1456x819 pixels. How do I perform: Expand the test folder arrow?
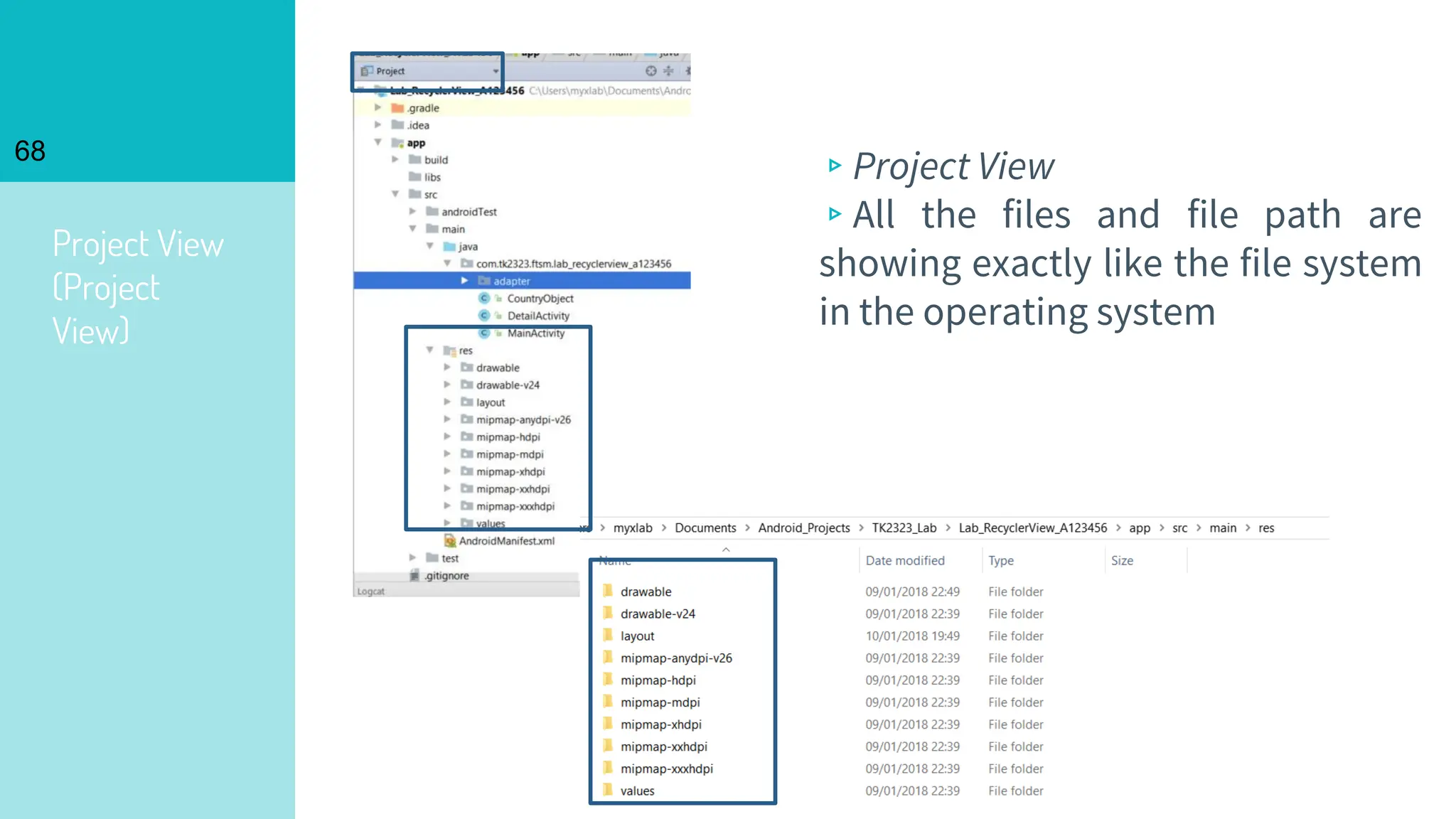coord(412,558)
